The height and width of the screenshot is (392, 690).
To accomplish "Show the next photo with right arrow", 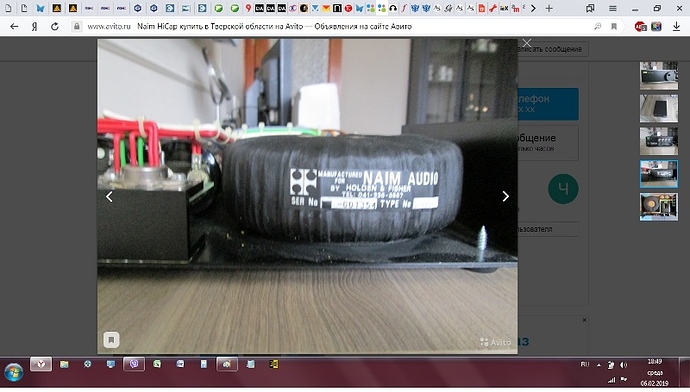I will [x=506, y=196].
